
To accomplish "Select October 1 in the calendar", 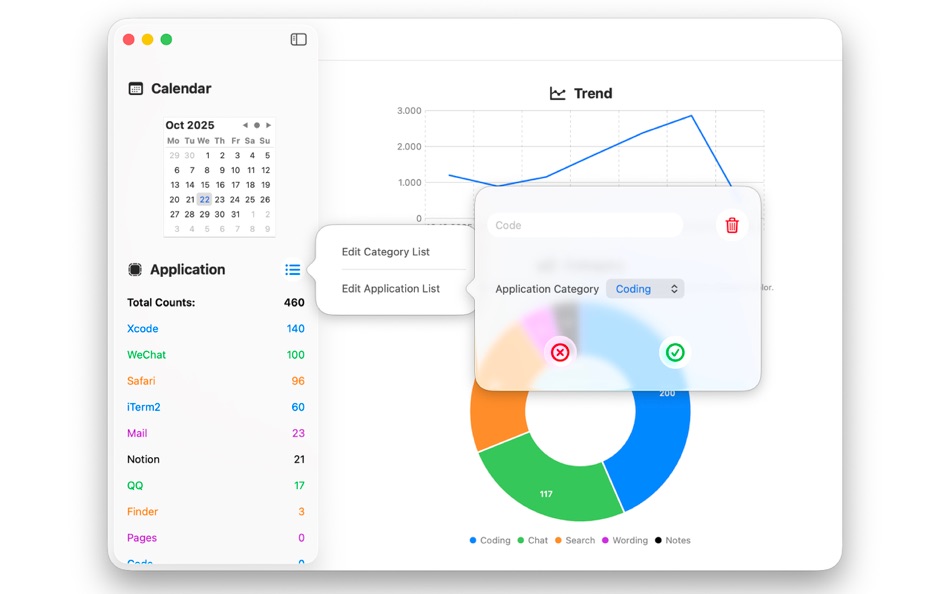I will coord(207,155).
